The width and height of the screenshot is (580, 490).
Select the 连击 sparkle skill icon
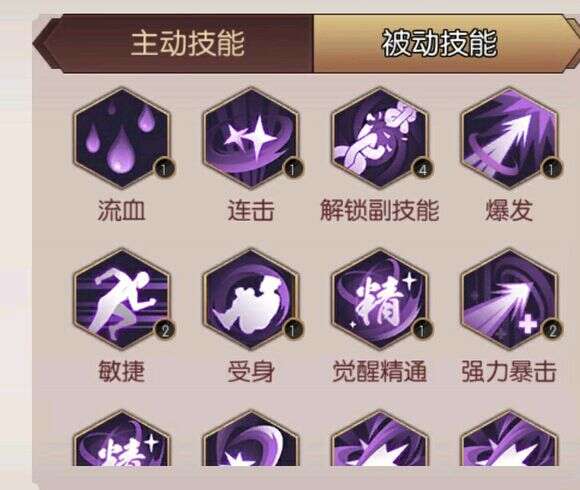coord(251,138)
